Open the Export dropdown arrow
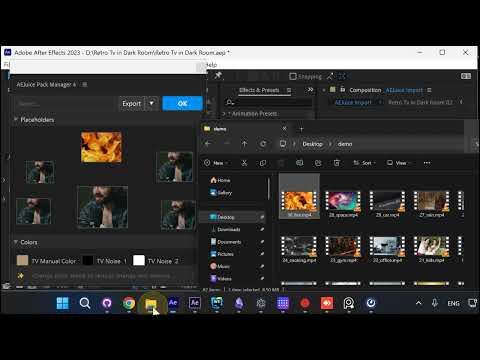The height and width of the screenshot is (360, 480). pyautogui.click(x=151, y=103)
